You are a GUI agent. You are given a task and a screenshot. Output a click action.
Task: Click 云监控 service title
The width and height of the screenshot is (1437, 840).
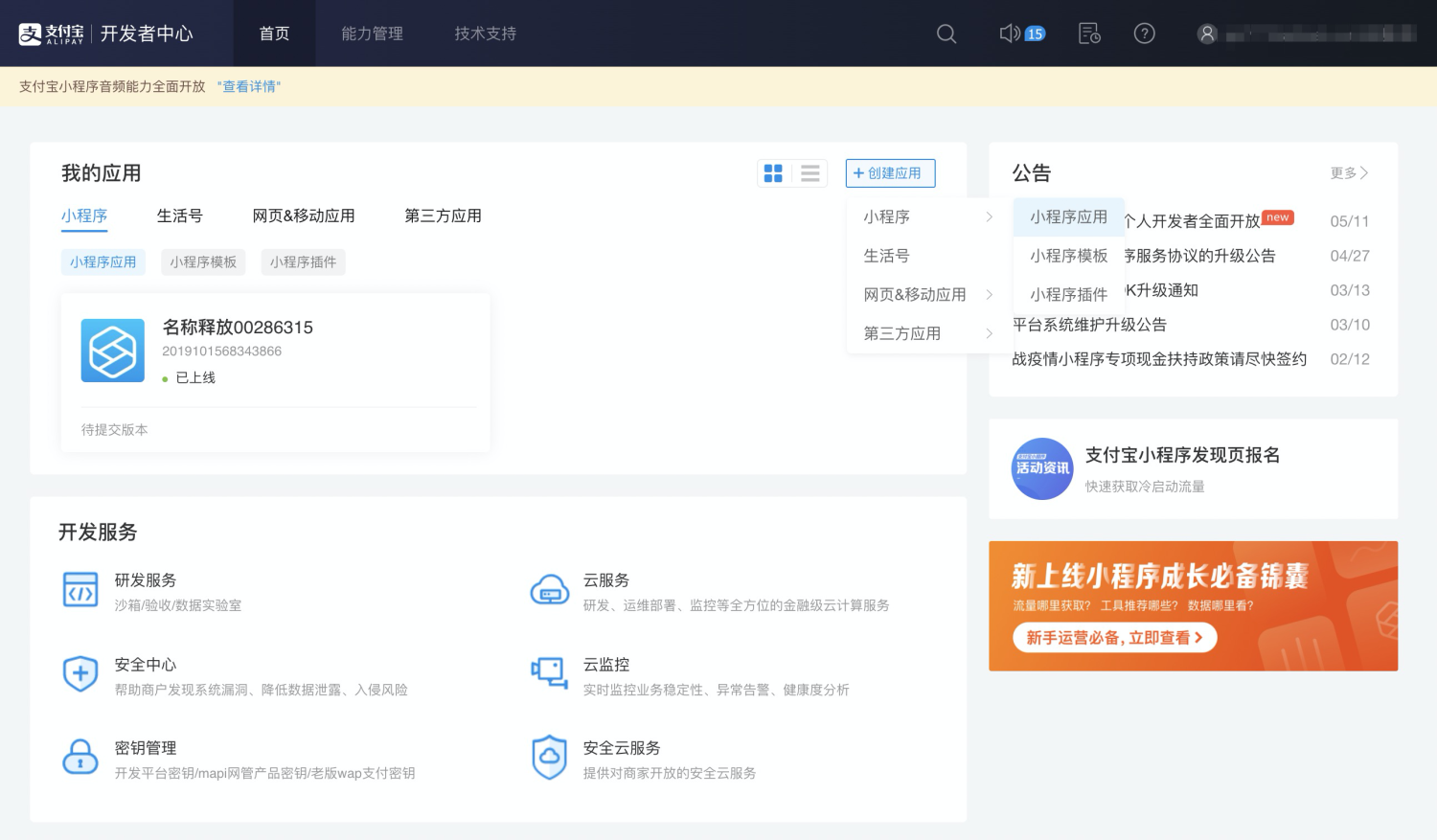606,665
